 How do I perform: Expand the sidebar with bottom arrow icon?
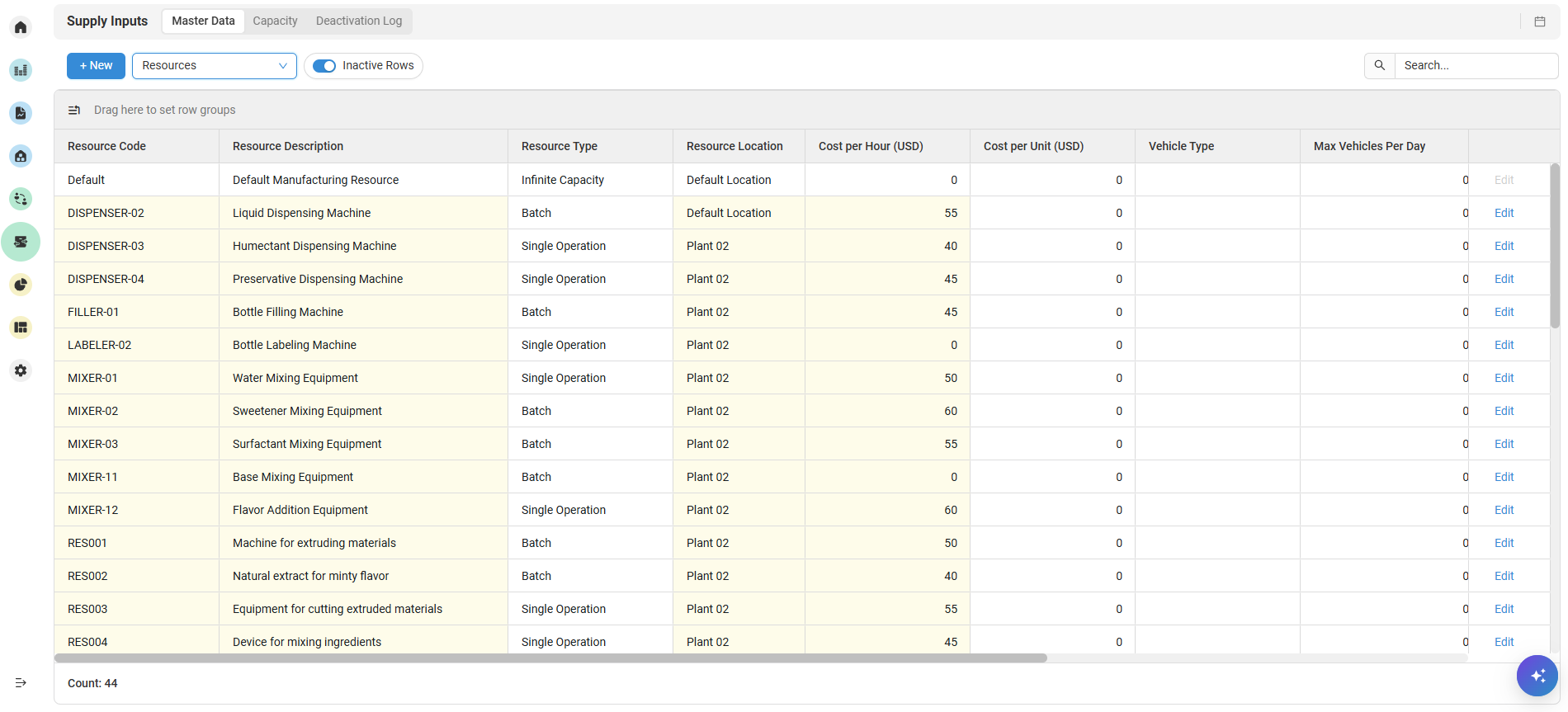21,682
